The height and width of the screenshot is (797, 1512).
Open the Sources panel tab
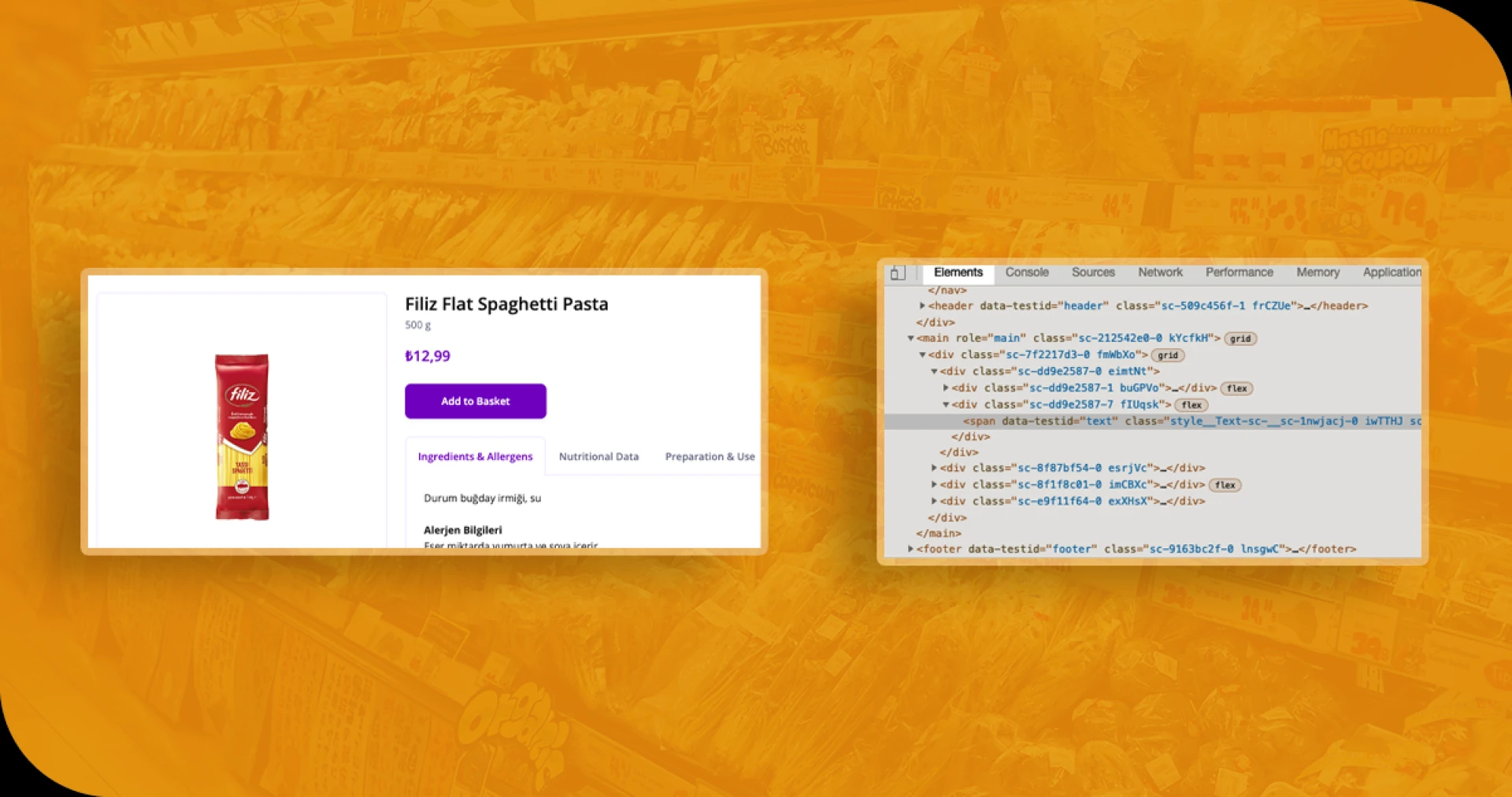pyautogui.click(x=1092, y=272)
